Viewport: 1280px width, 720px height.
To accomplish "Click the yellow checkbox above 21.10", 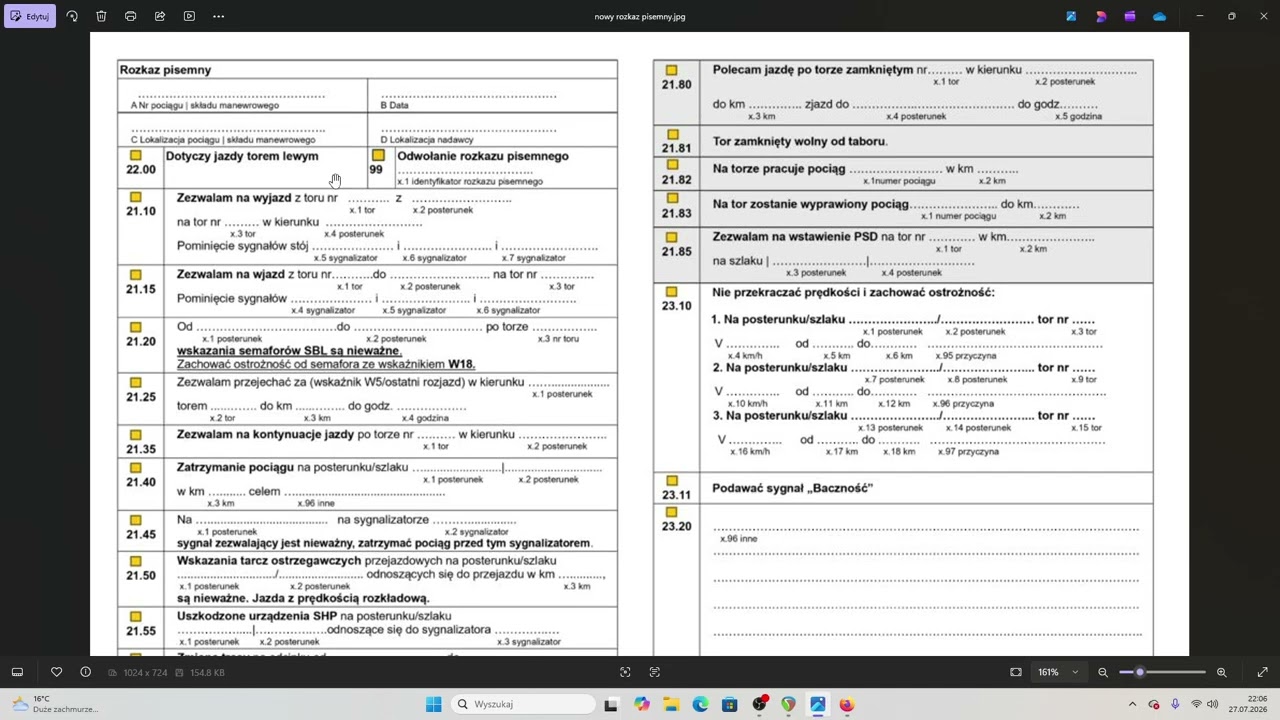I will tap(136, 197).
